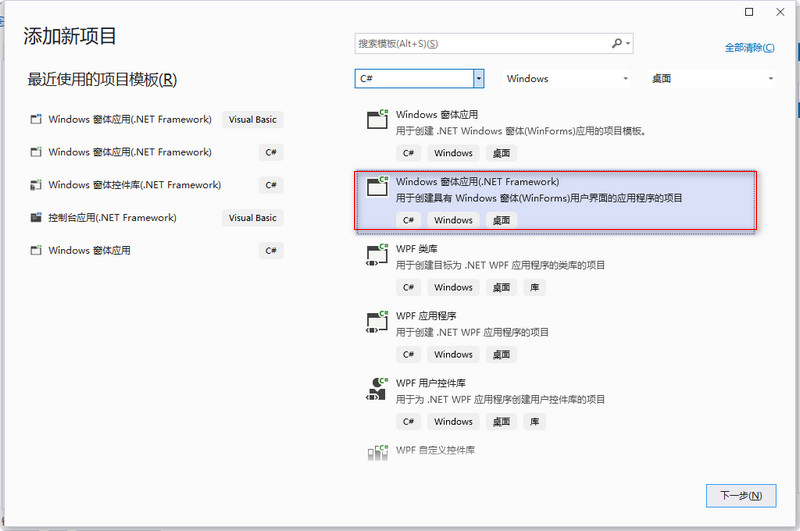Maximize the 添加新项目 dialog window
The width and height of the screenshot is (800, 531).
(749, 12)
